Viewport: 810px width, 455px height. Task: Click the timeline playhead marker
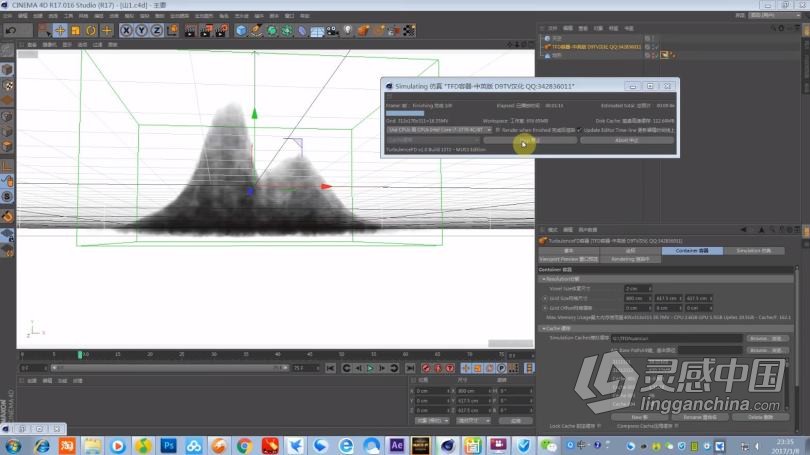click(x=80, y=355)
